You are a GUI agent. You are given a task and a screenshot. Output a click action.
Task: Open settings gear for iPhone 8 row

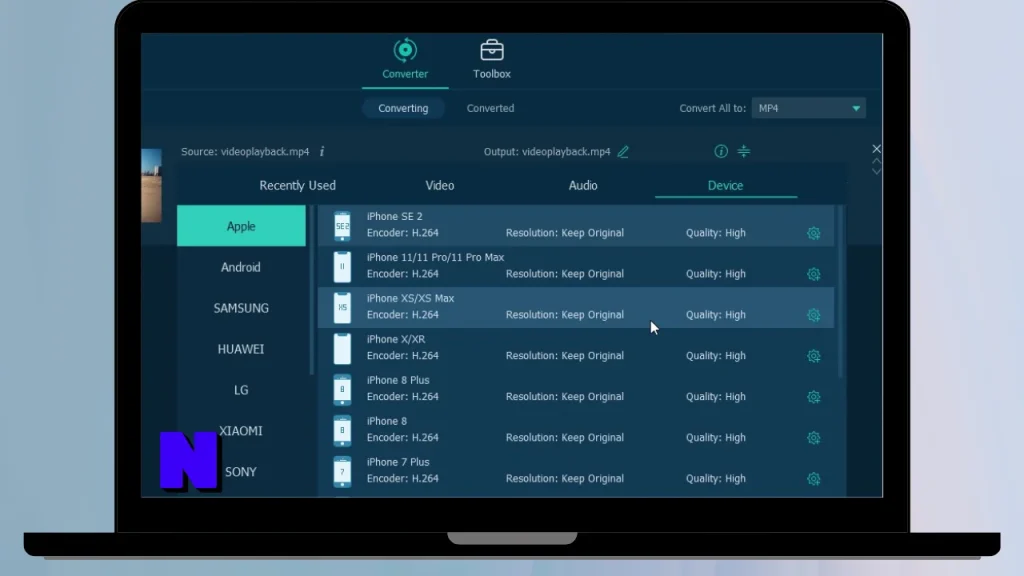[x=814, y=438]
